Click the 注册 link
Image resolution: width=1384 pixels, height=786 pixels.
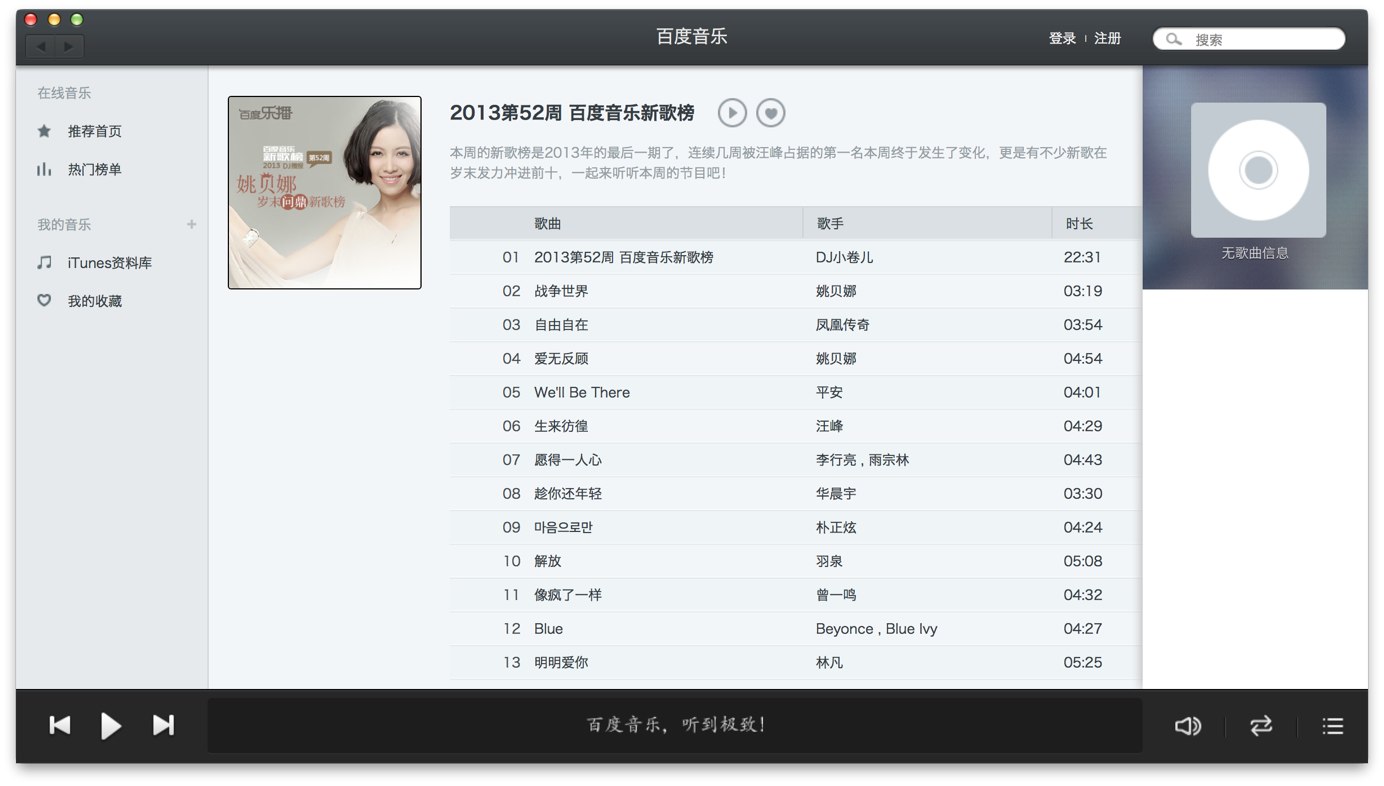[x=1107, y=38]
